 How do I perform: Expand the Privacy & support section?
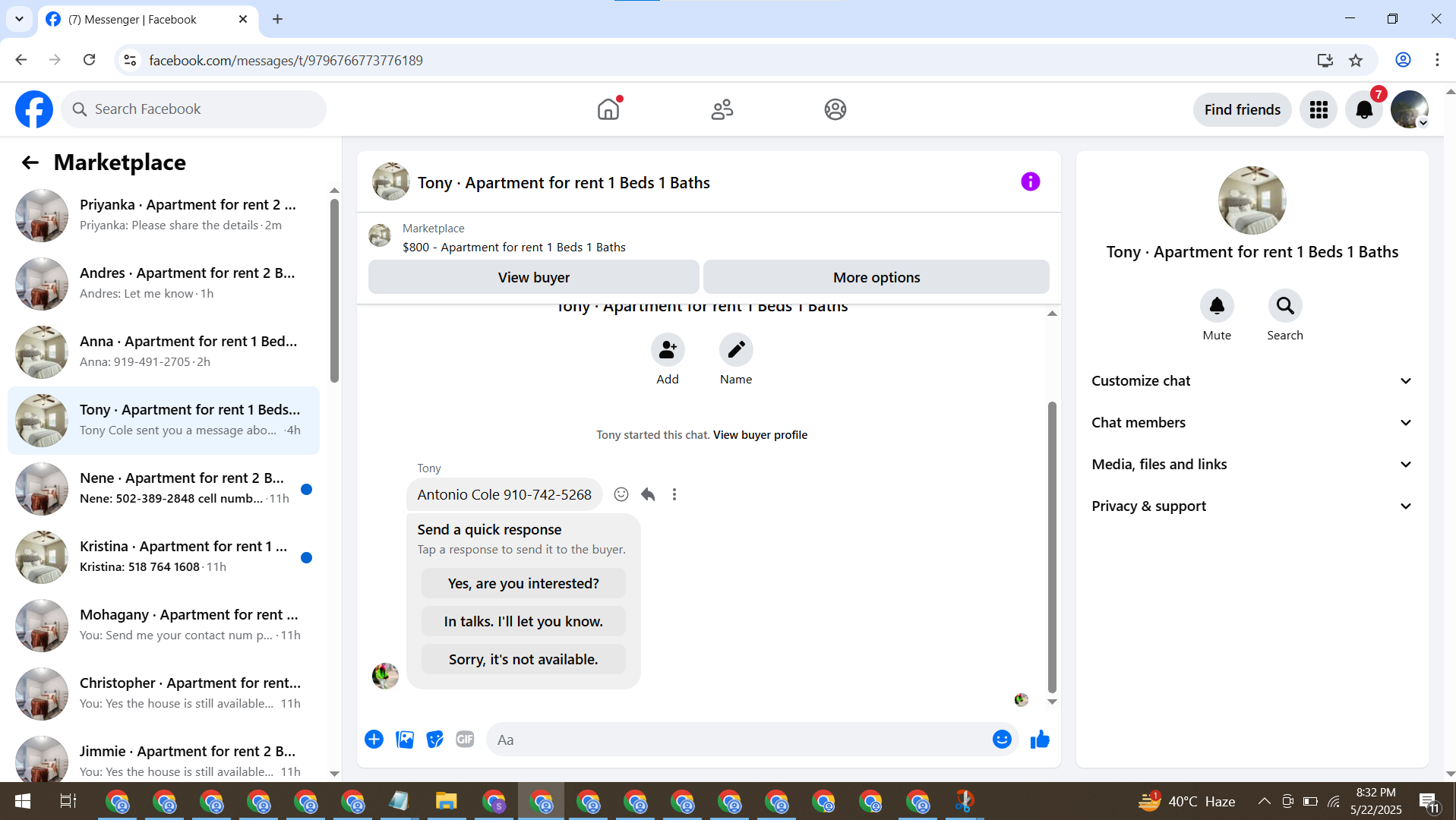click(x=1252, y=506)
